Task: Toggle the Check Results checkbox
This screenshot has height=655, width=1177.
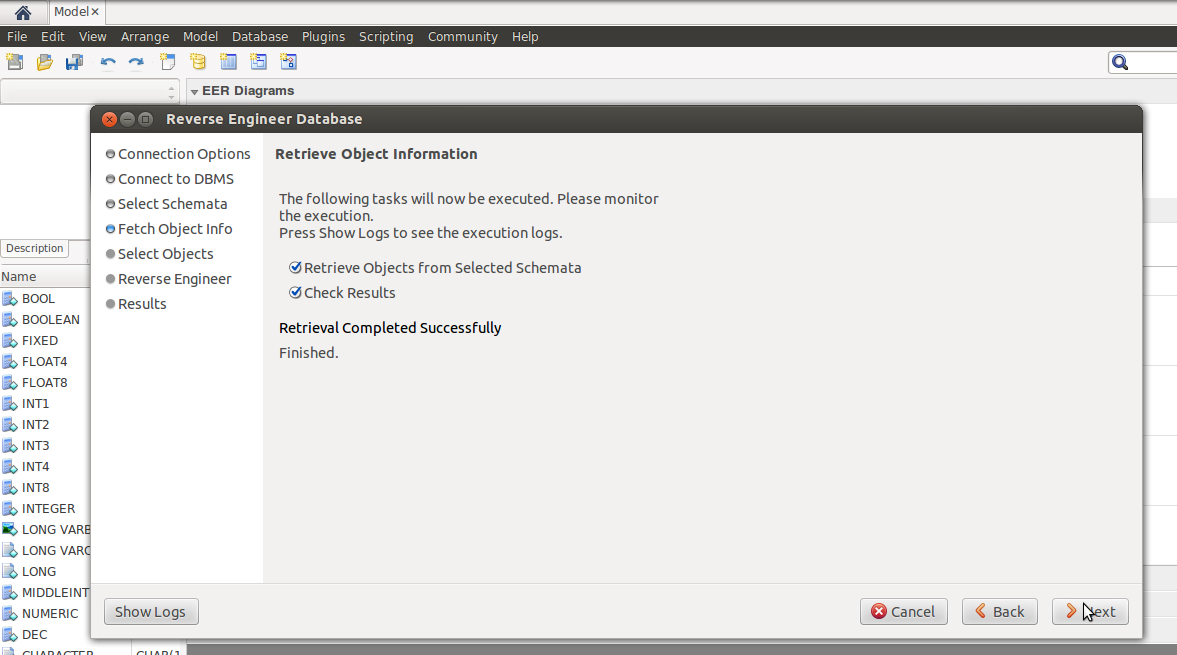Action: pyautogui.click(x=295, y=292)
